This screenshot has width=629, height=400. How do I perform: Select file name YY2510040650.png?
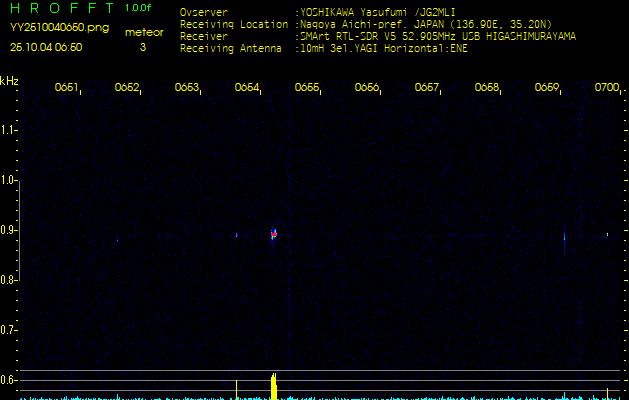(59, 27)
